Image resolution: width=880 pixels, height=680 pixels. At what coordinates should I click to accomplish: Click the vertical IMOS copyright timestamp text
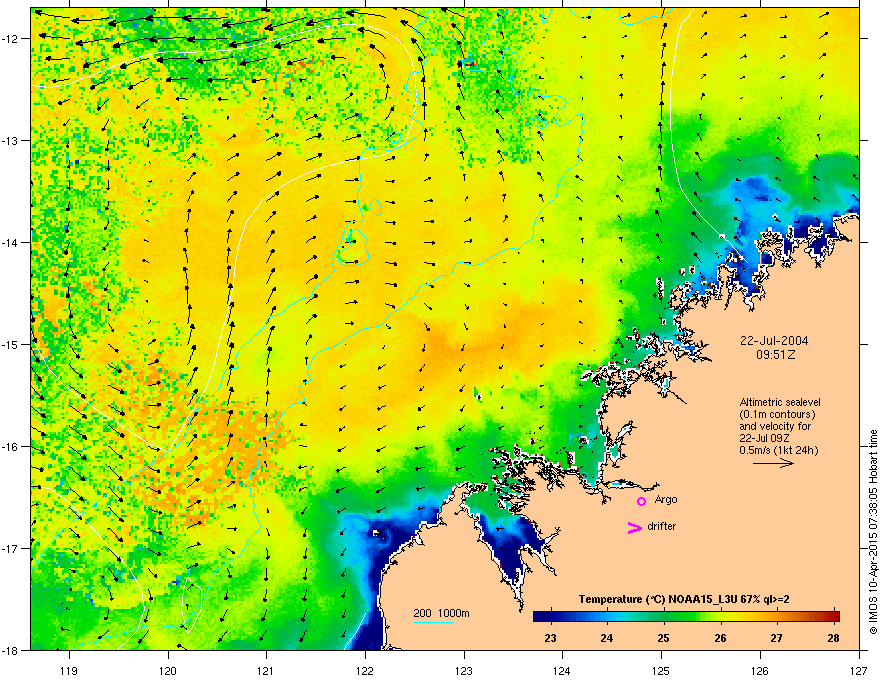[x=873, y=532]
